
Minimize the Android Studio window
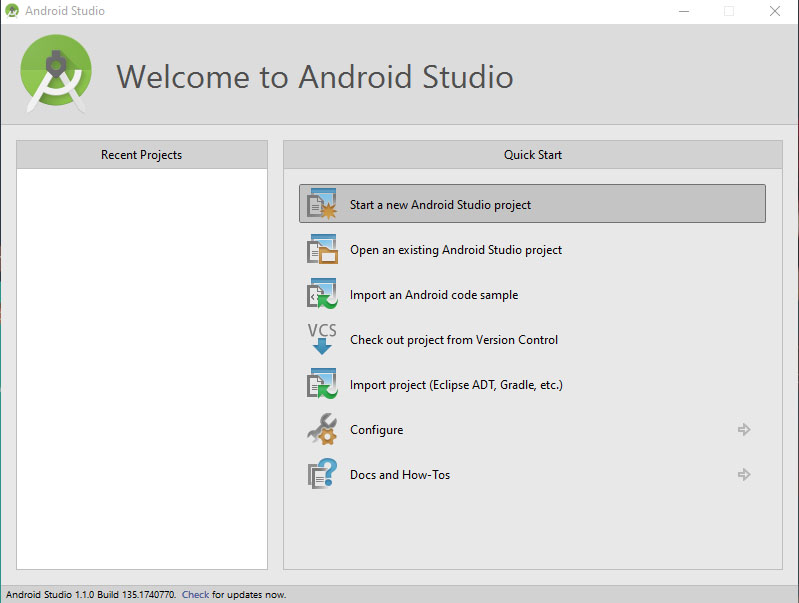click(684, 11)
